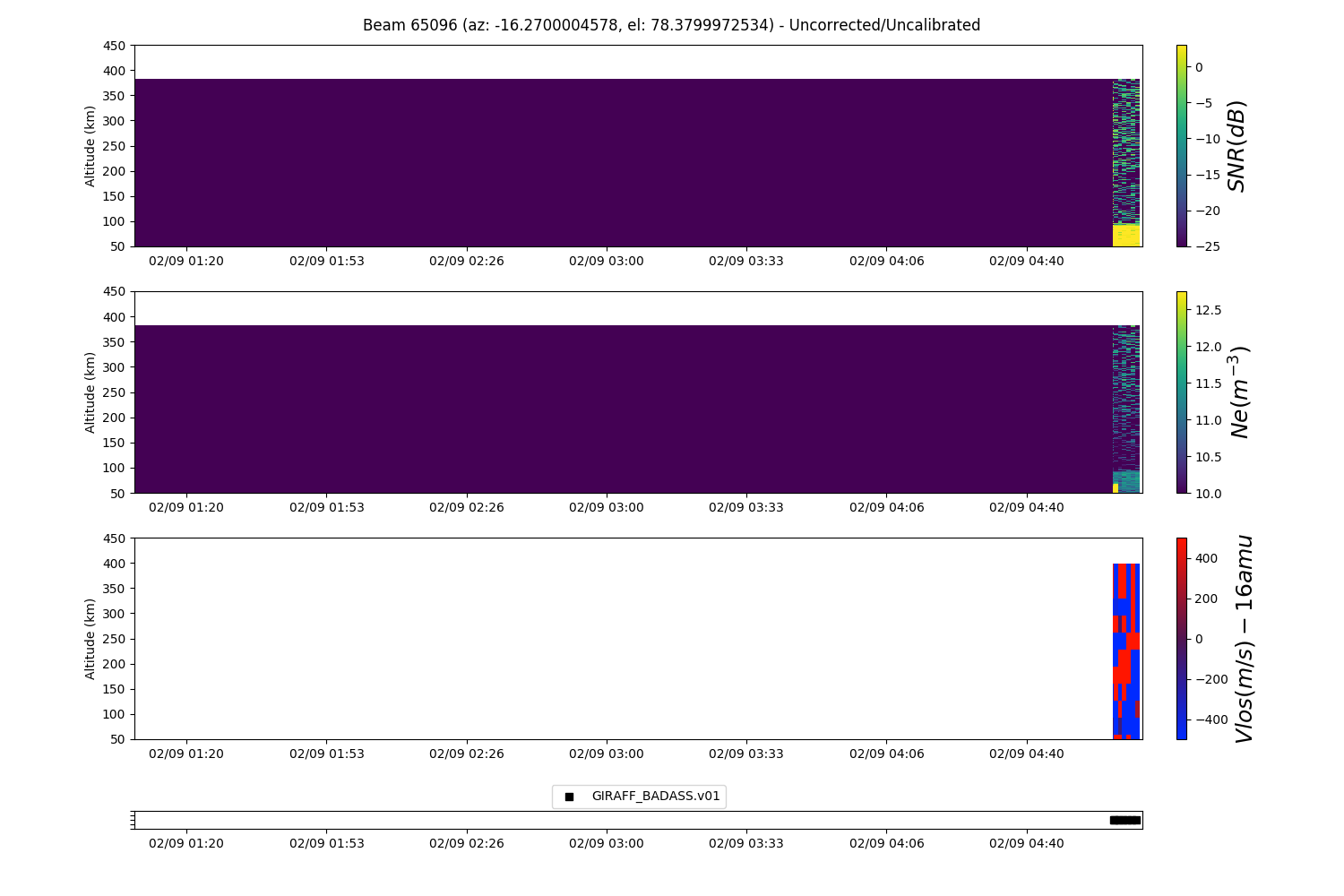This screenshot has height=896, width=1344.
Task: Click the black bar in the bottom timeline
Action: coord(1125,820)
